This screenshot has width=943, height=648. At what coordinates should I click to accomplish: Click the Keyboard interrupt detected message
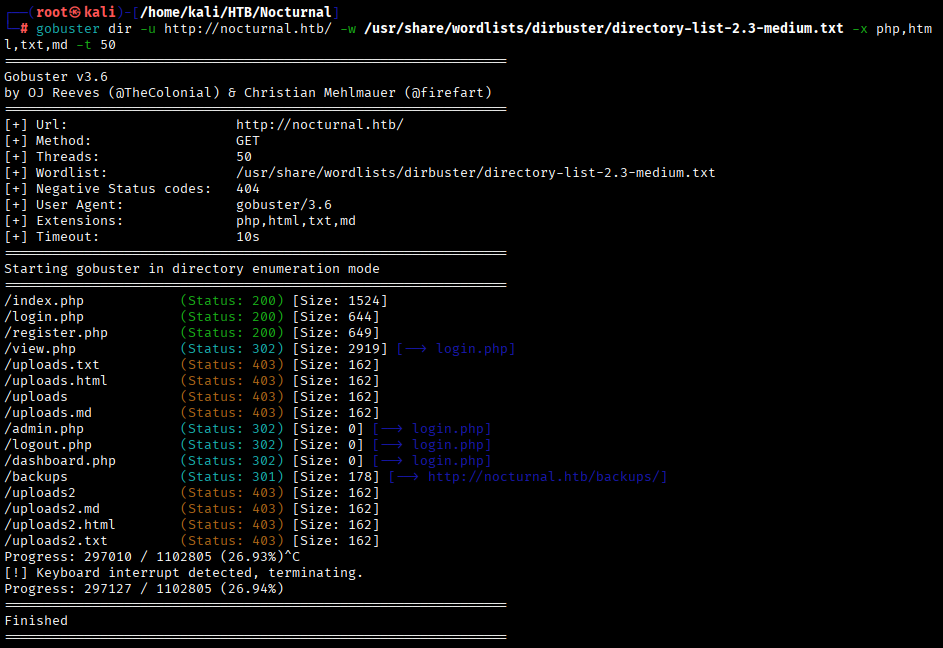point(199,573)
